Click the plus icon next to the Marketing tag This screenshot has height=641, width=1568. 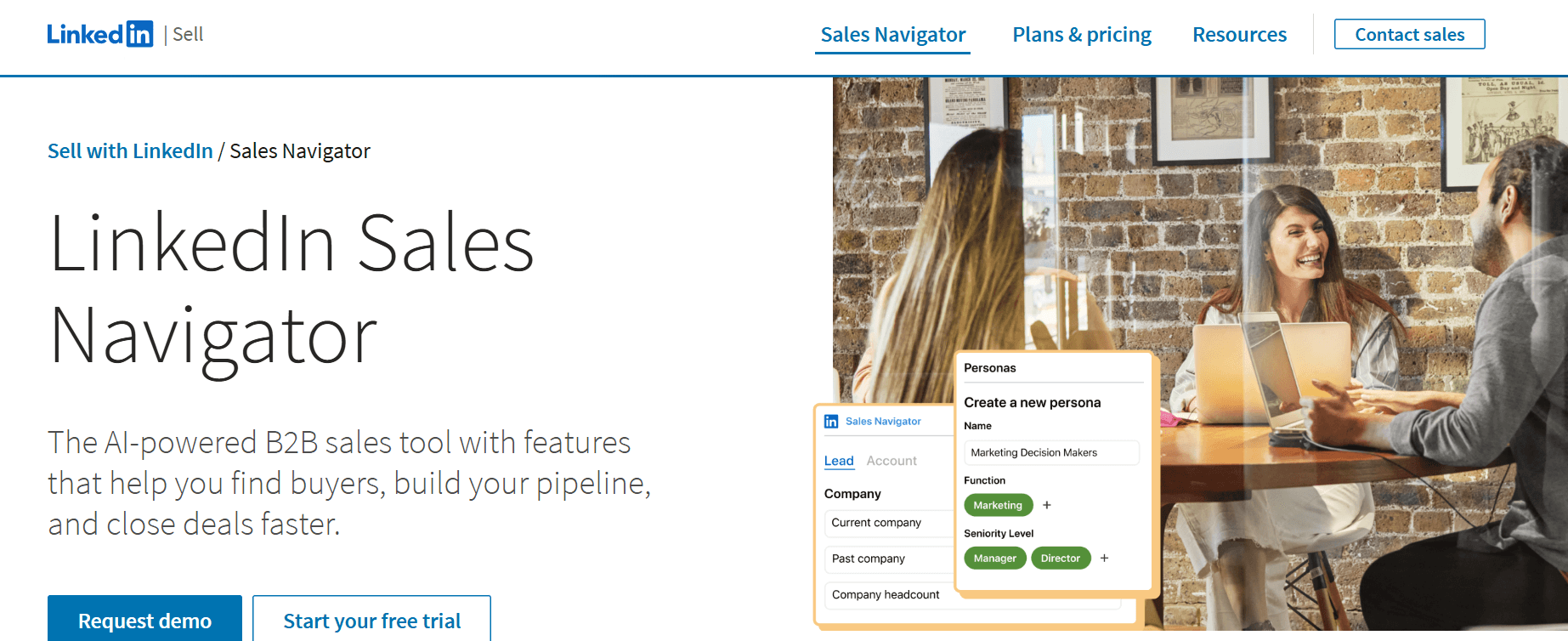(1046, 505)
